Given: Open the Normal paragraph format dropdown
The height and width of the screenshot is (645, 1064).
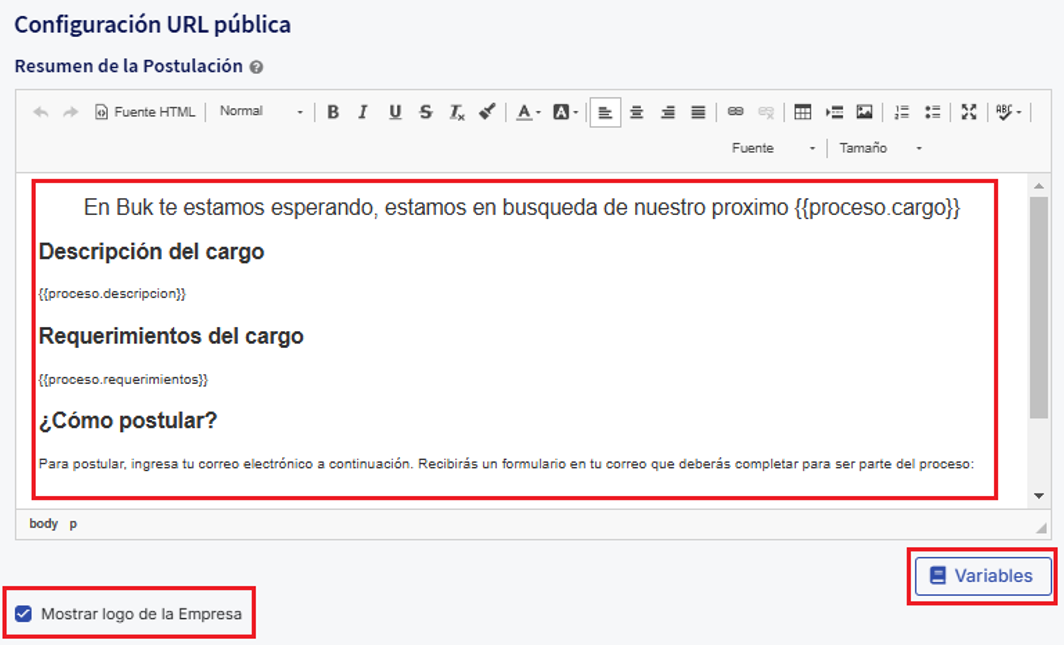Looking at the screenshot, I should click(x=261, y=112).
